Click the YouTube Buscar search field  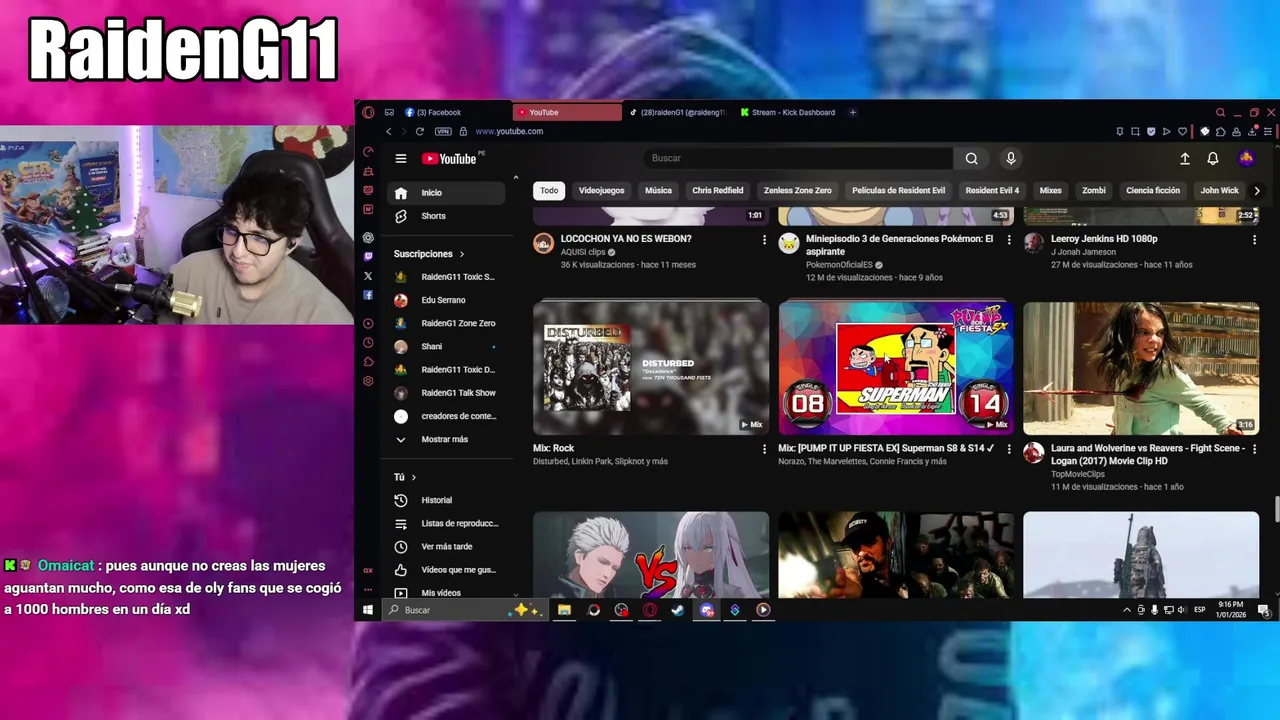[798, 158]
